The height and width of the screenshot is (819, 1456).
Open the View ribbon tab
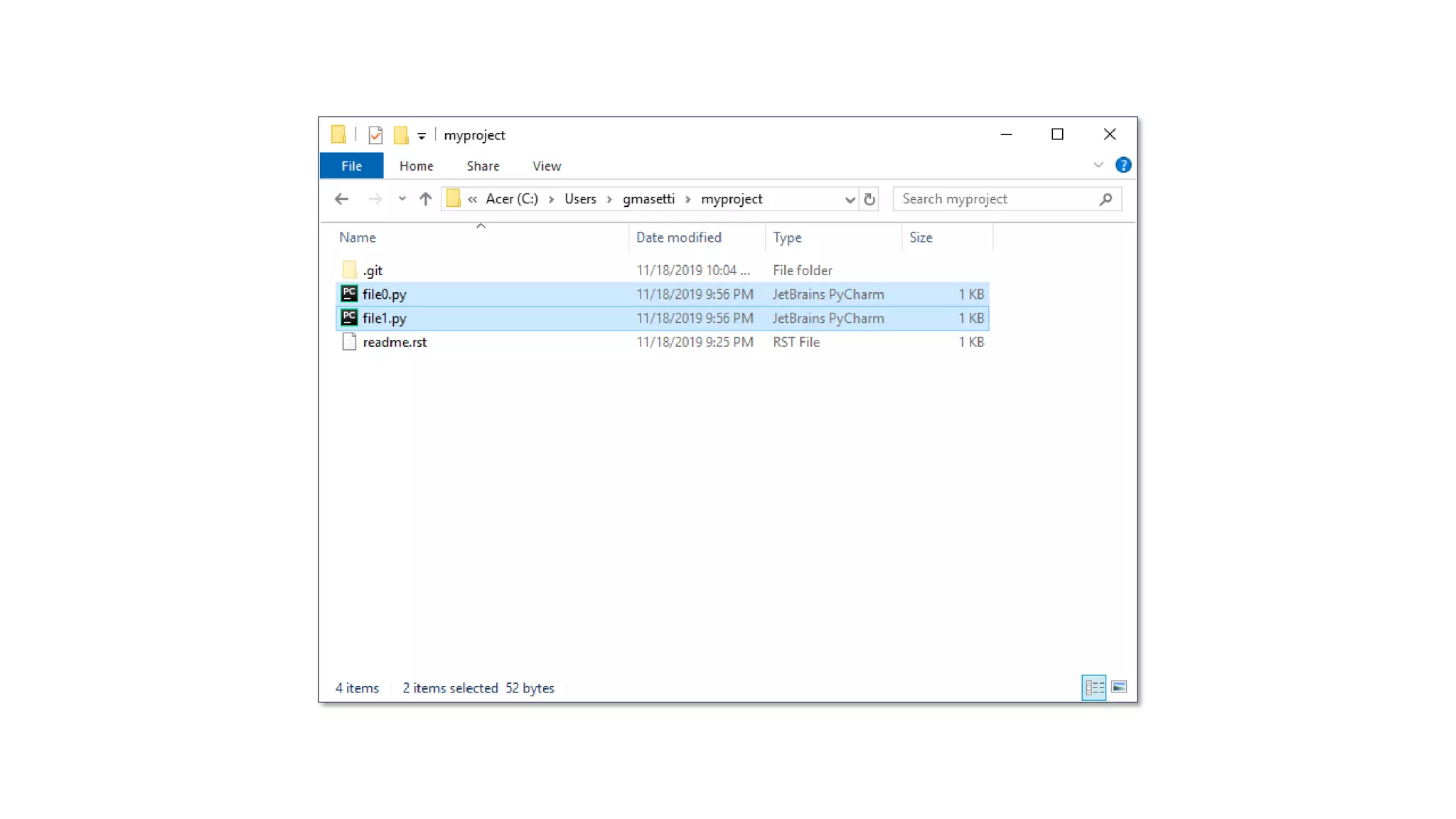click(x=546, y=166)
